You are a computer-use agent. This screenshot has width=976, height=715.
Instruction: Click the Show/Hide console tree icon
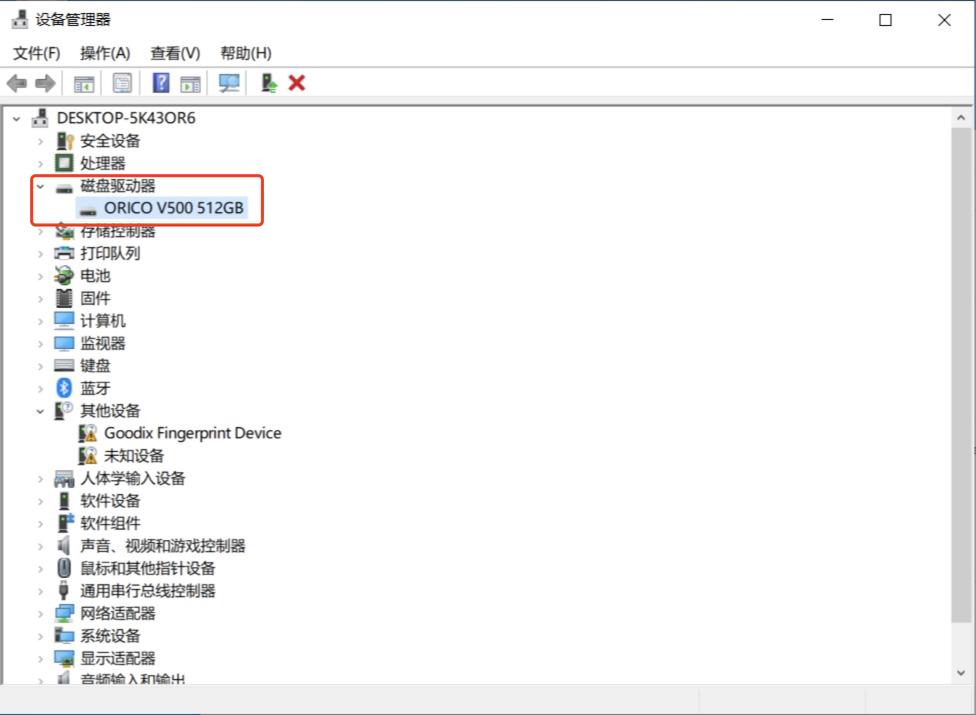tap(85, 83)
